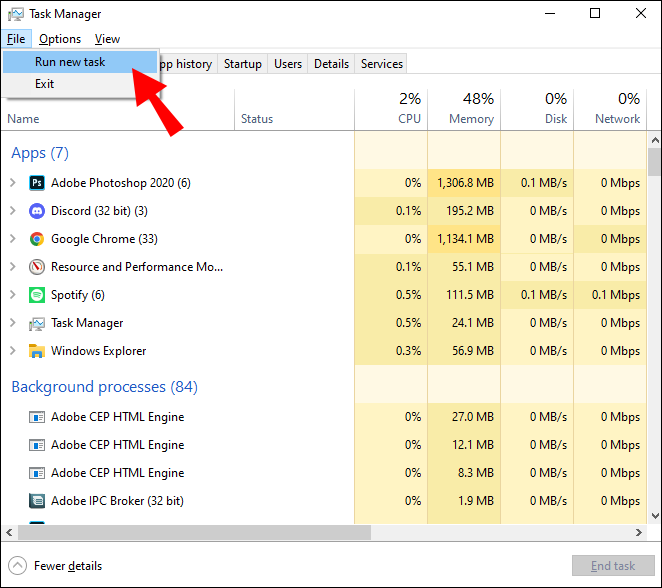Click the Google Chrome icon
This screenshot has width=662, height=588.
tap(37, 239)
